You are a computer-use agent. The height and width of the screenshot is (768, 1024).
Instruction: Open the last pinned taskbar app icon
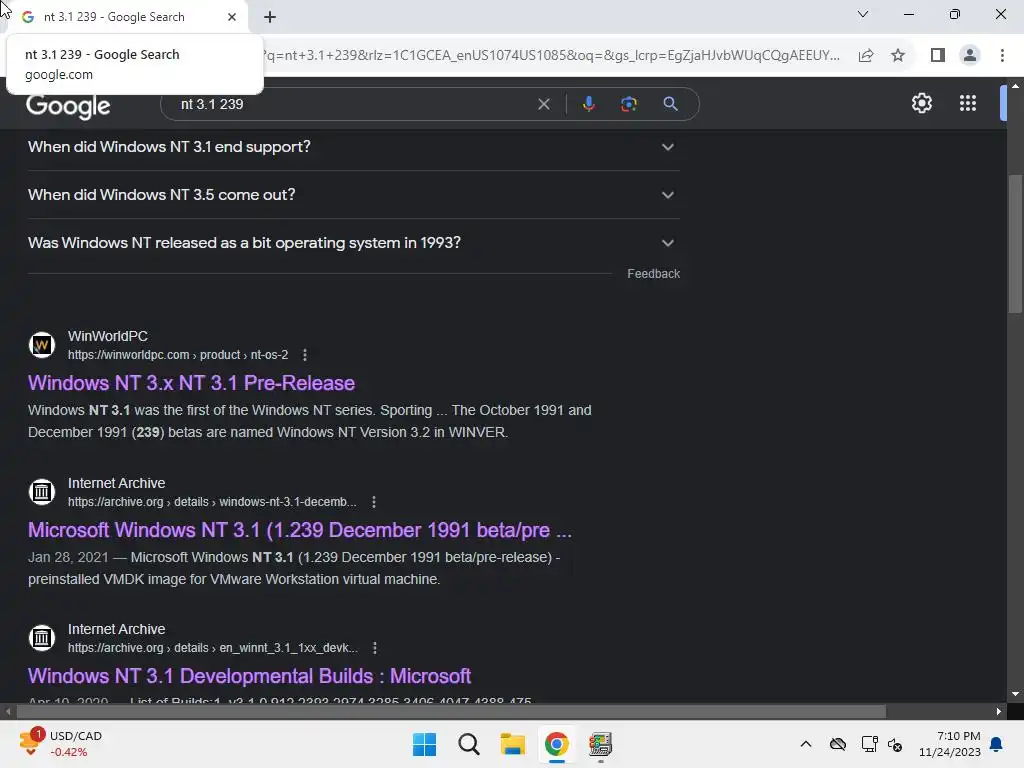coord(600,744)
